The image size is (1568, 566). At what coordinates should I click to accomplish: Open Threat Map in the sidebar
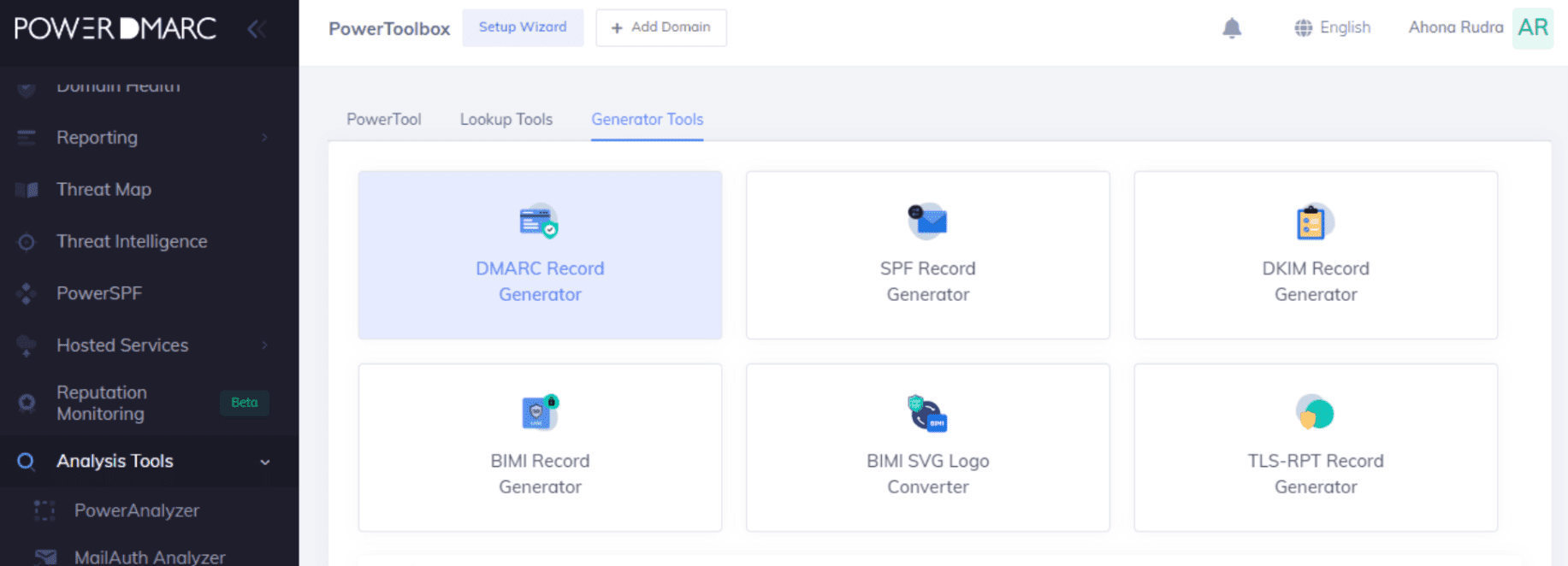[x=104, y=190]
